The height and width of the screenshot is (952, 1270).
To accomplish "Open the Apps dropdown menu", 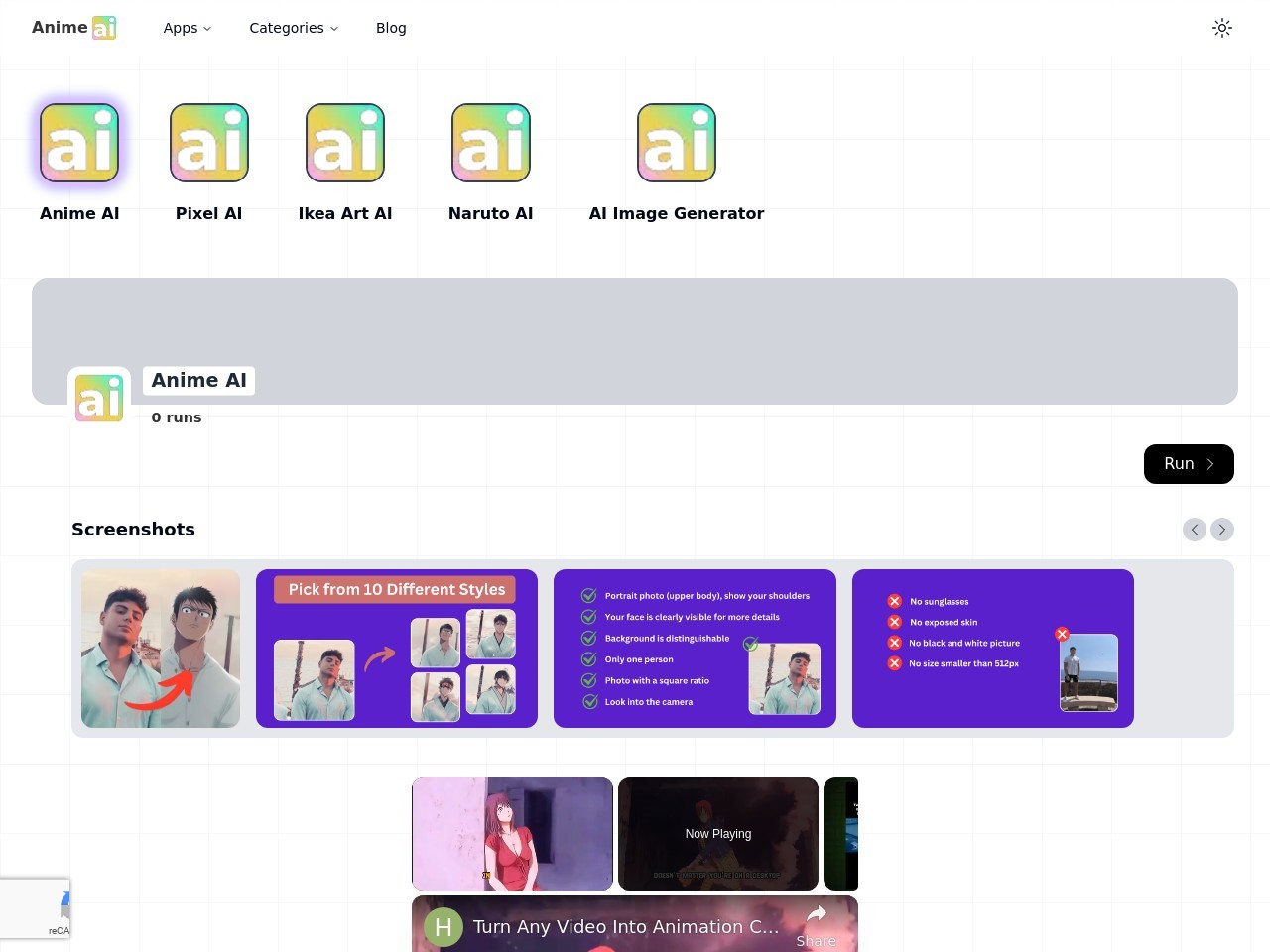I will (x=187, y=27).
